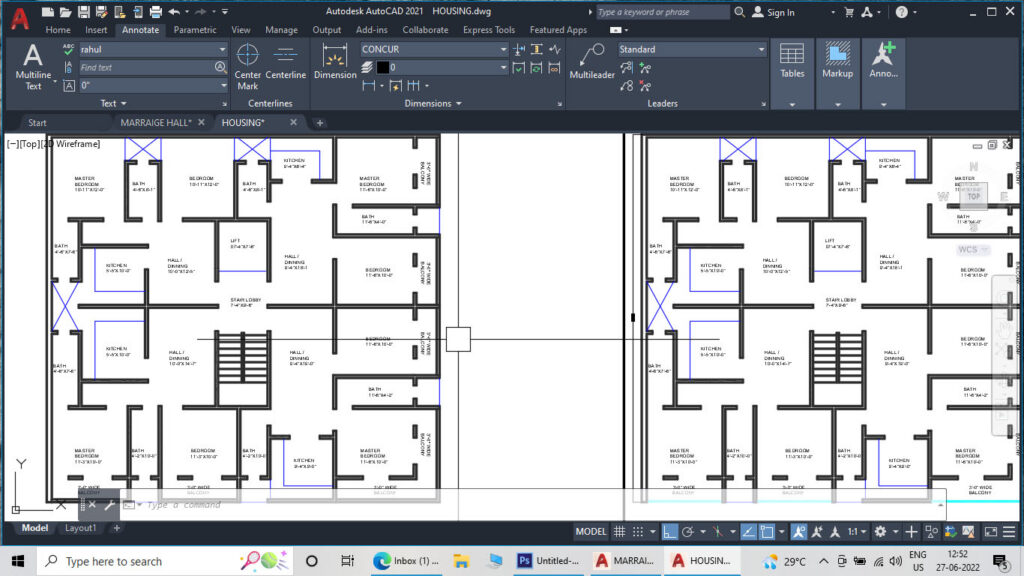Toggle object snap tracking in status bar
Screen dimensions: 1024x576
[x=748, y=532]
